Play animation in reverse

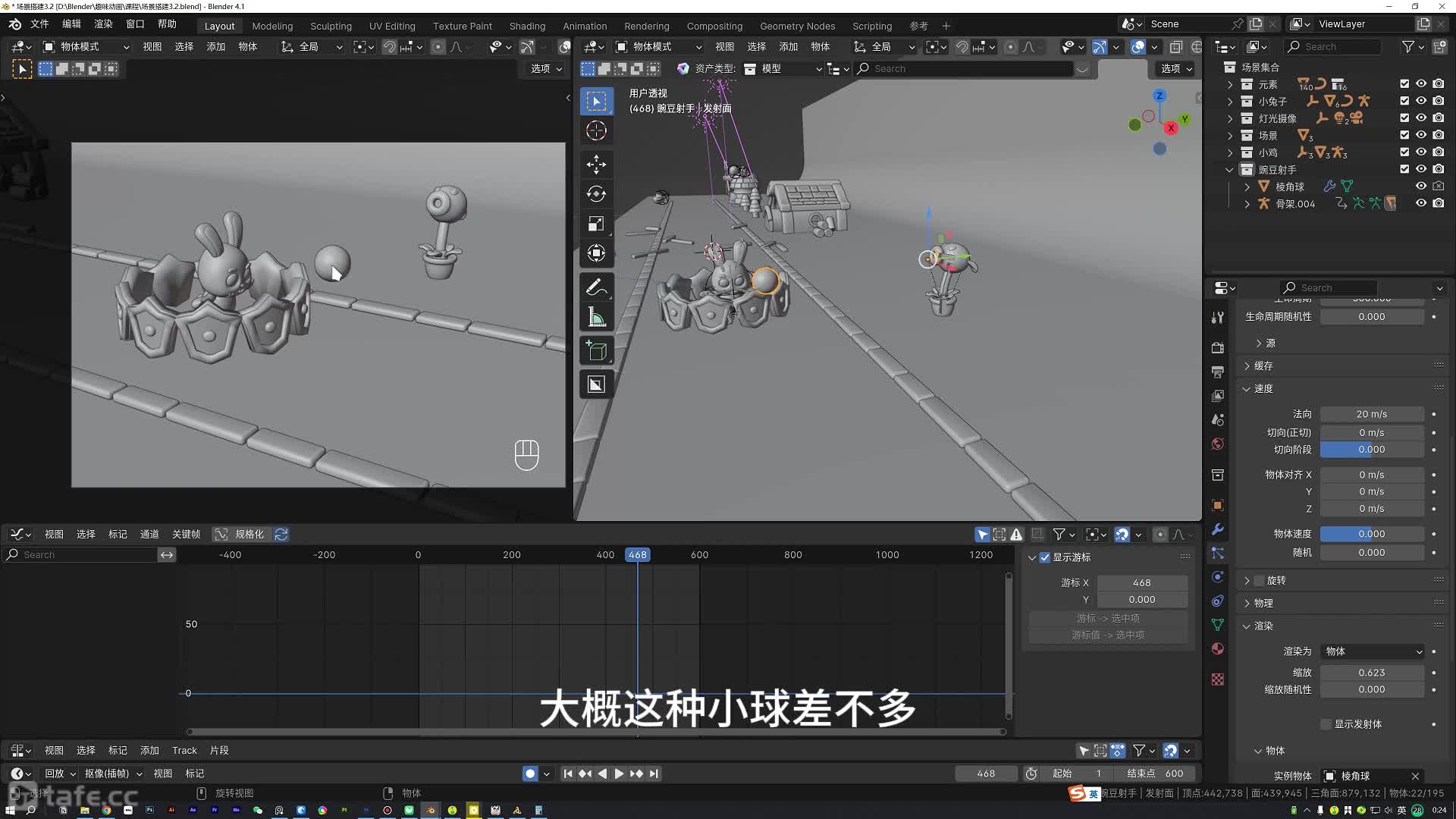602,773
